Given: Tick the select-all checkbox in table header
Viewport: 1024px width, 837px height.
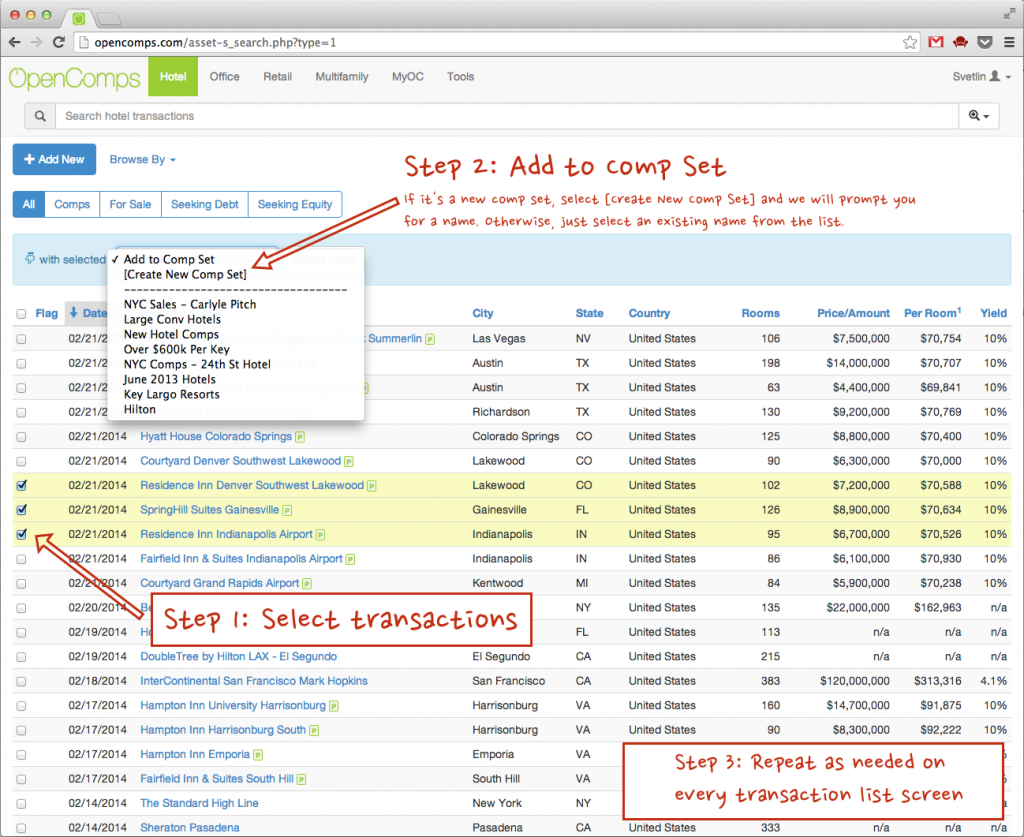Looking at the screenshot, I should click(22, 314).
